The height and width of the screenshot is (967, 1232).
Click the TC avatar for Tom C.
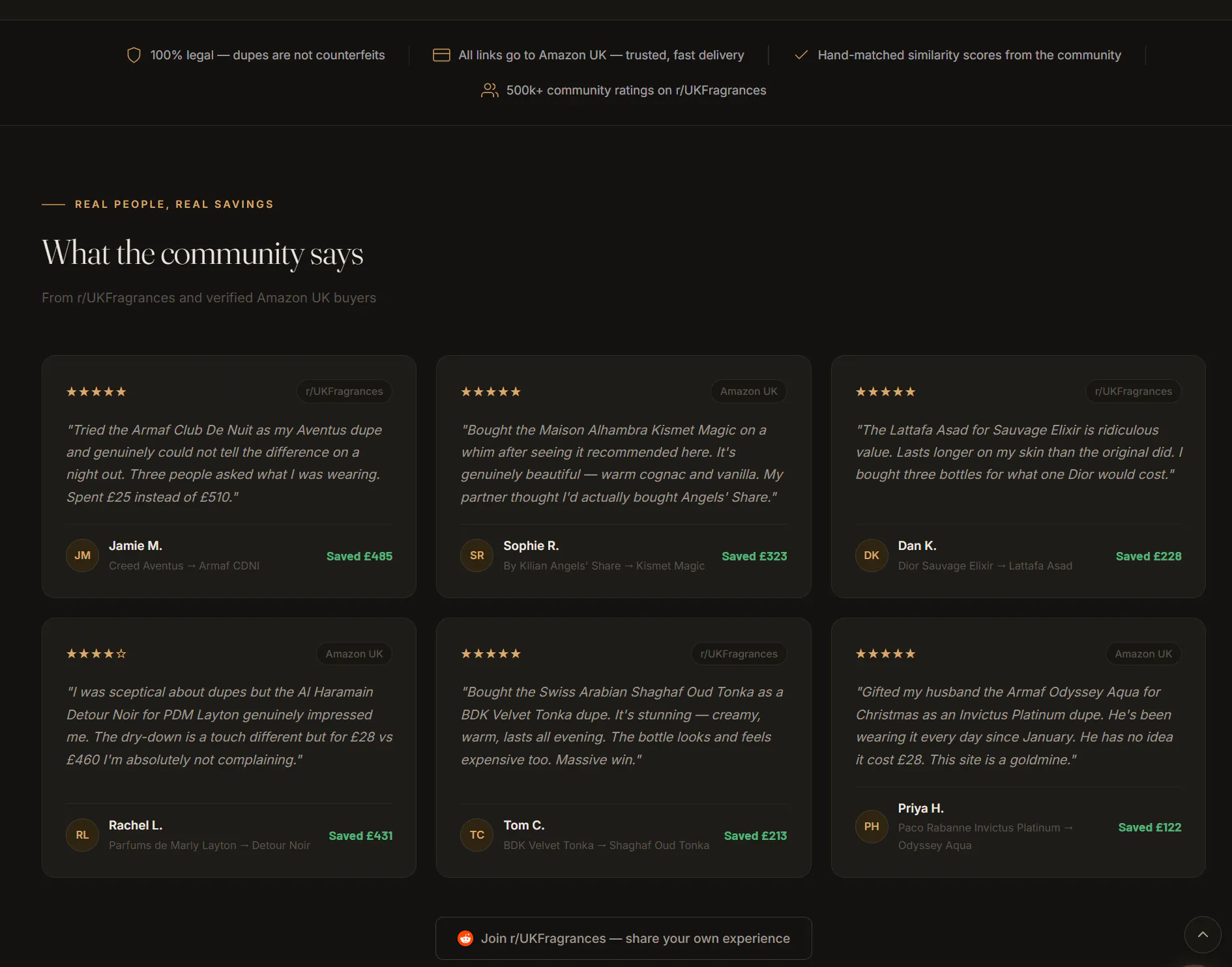pyautogui.click(x=477, y=835)
